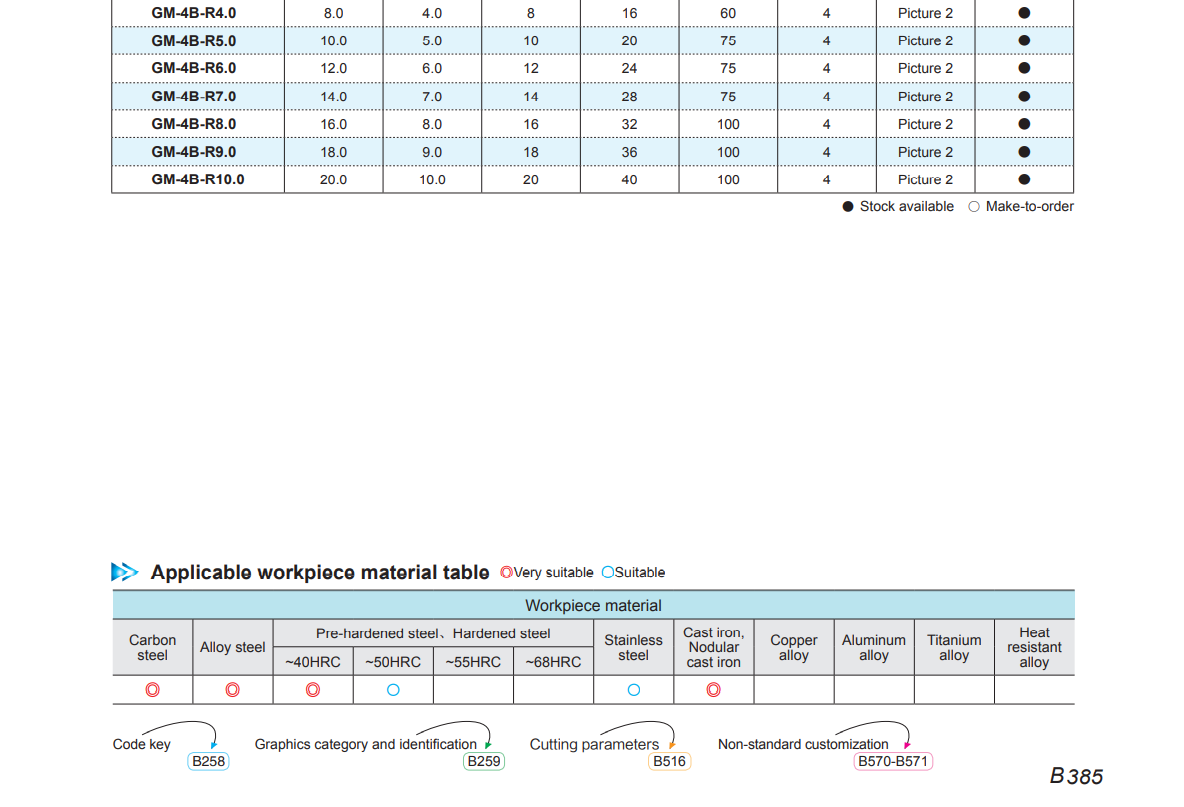Click the Picture 2 cell in GM-4B-R6.0 row
Screen dimensions: 1184x807
[x=925, y=69]
